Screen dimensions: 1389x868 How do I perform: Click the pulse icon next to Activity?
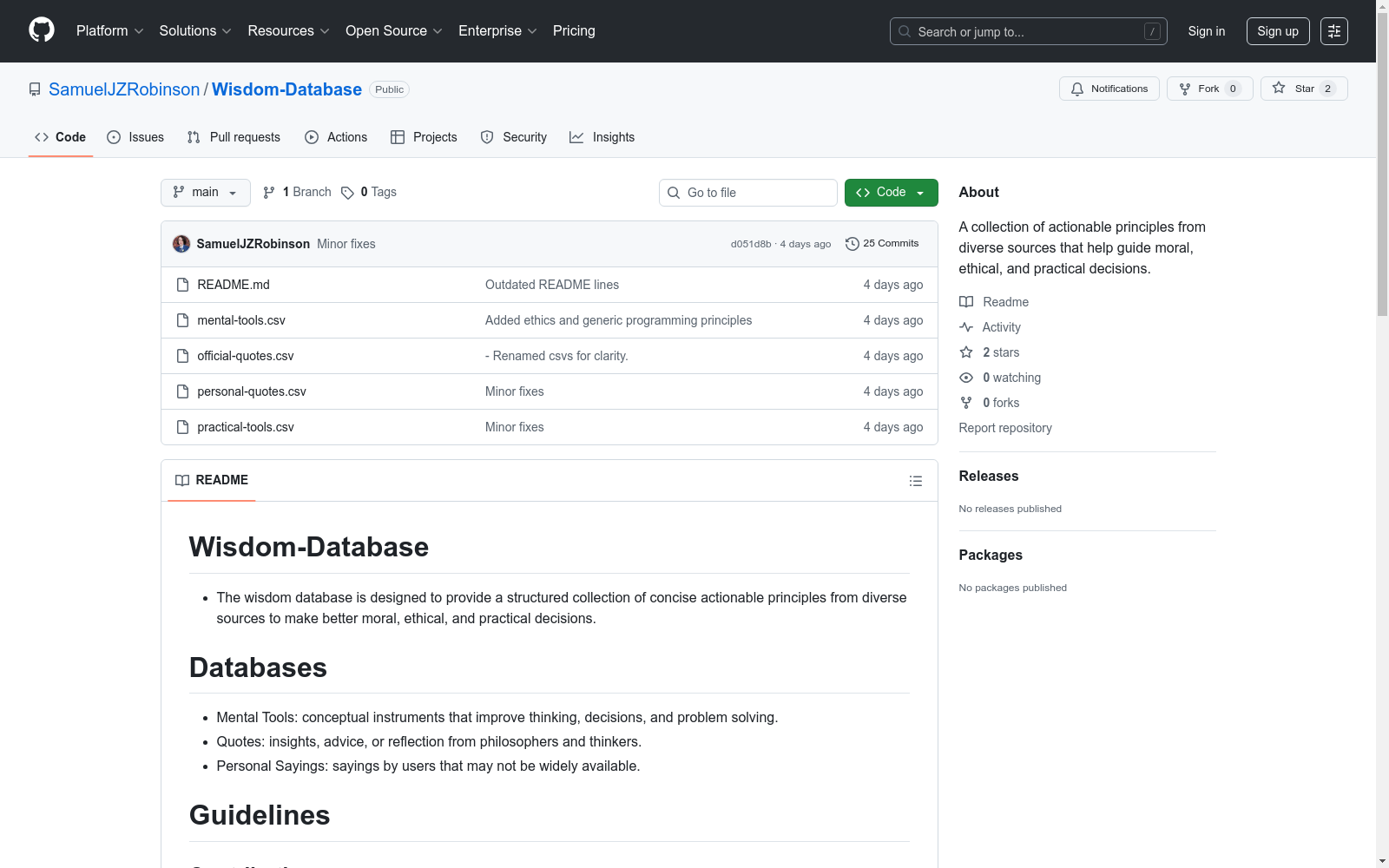(x=966, y=327)
